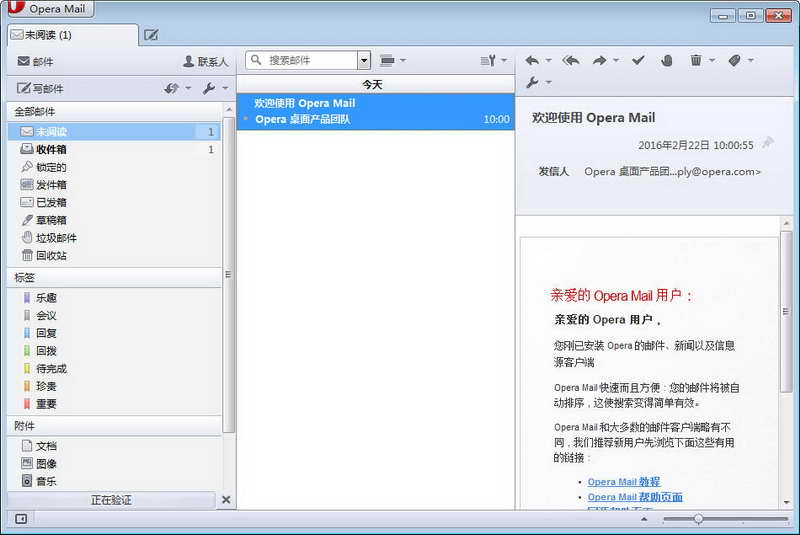The width and height of the screenshot is (800, 535).
Task: Click the spam hand icon in toolbar
Action: pyautogui.click(x=666, y=60)
